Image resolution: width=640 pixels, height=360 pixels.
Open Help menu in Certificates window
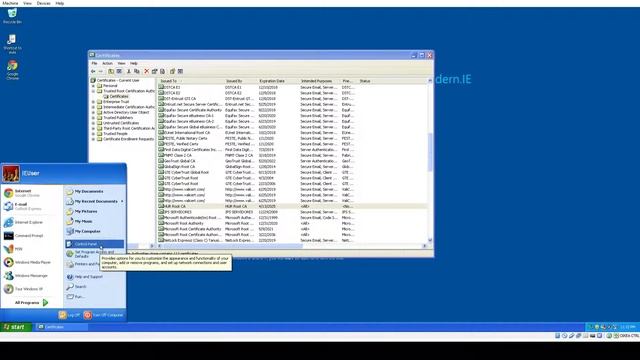tap(134, 64)
